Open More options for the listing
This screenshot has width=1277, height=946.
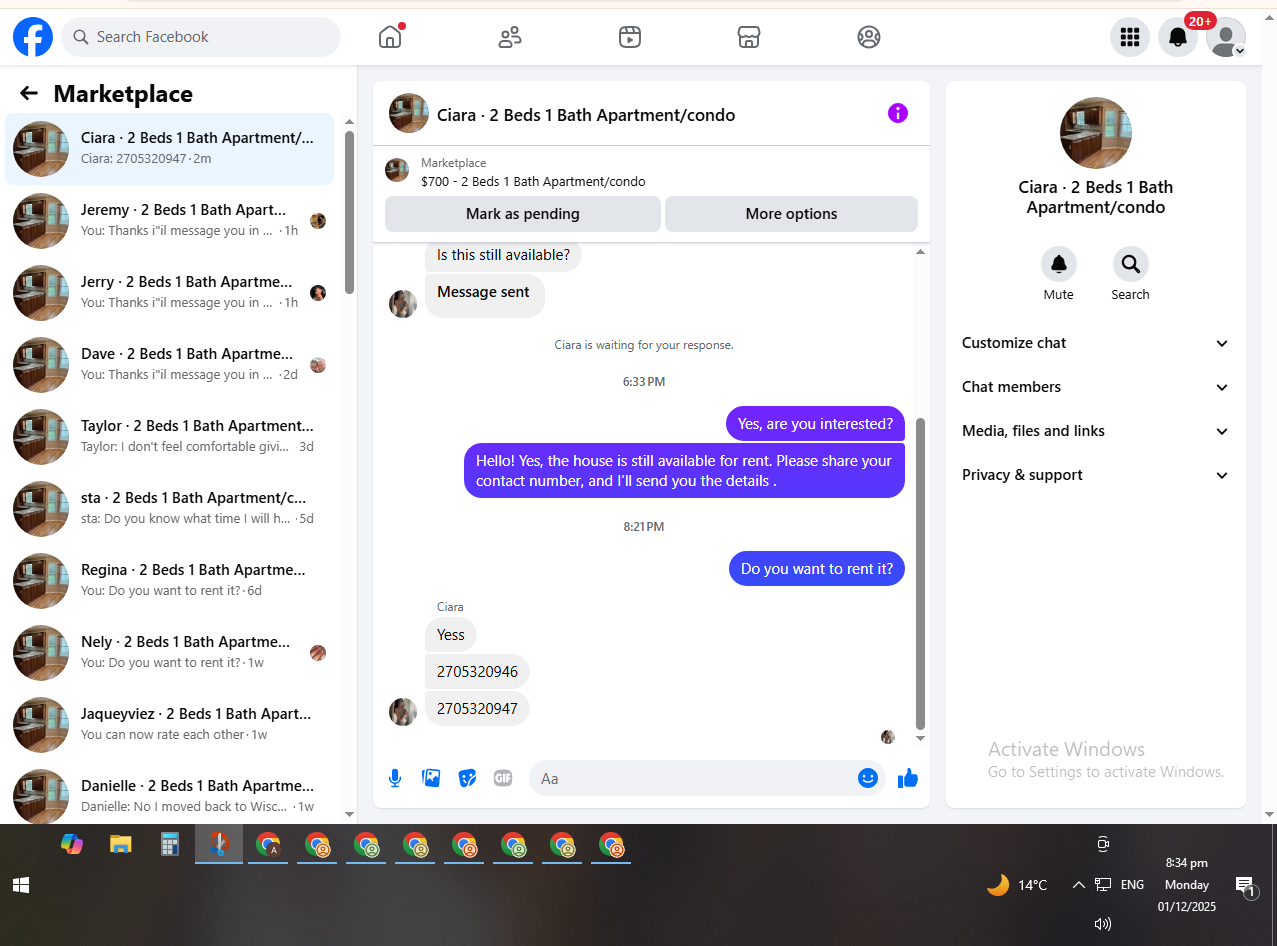point(791,214)
